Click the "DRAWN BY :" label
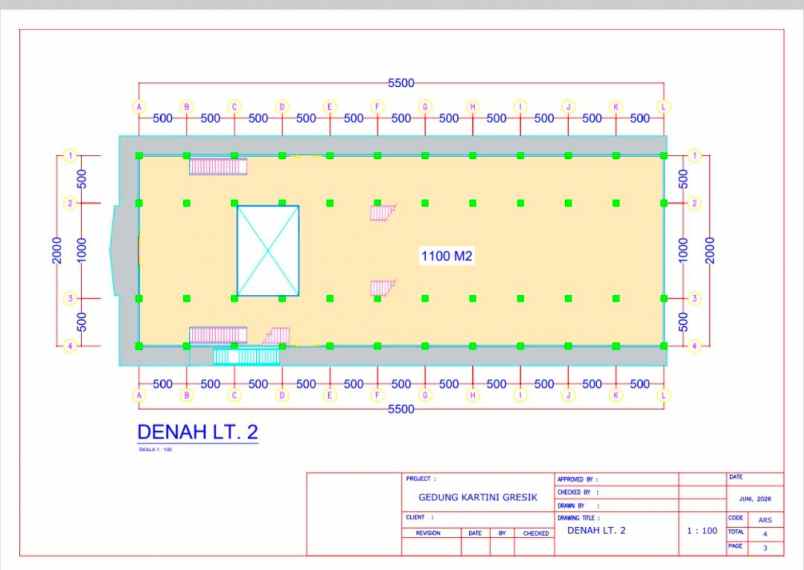This screenshot has height=570, width=804. coord(578,505)
